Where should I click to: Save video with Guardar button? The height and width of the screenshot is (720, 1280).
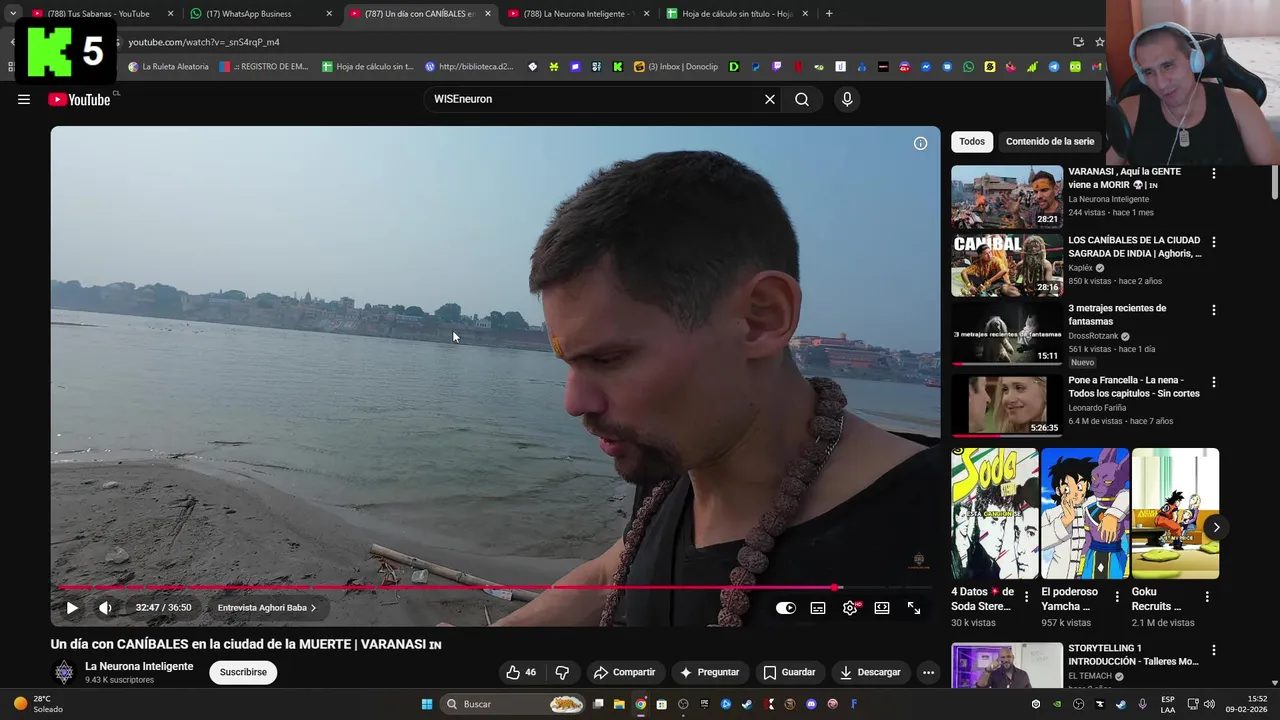788,672
